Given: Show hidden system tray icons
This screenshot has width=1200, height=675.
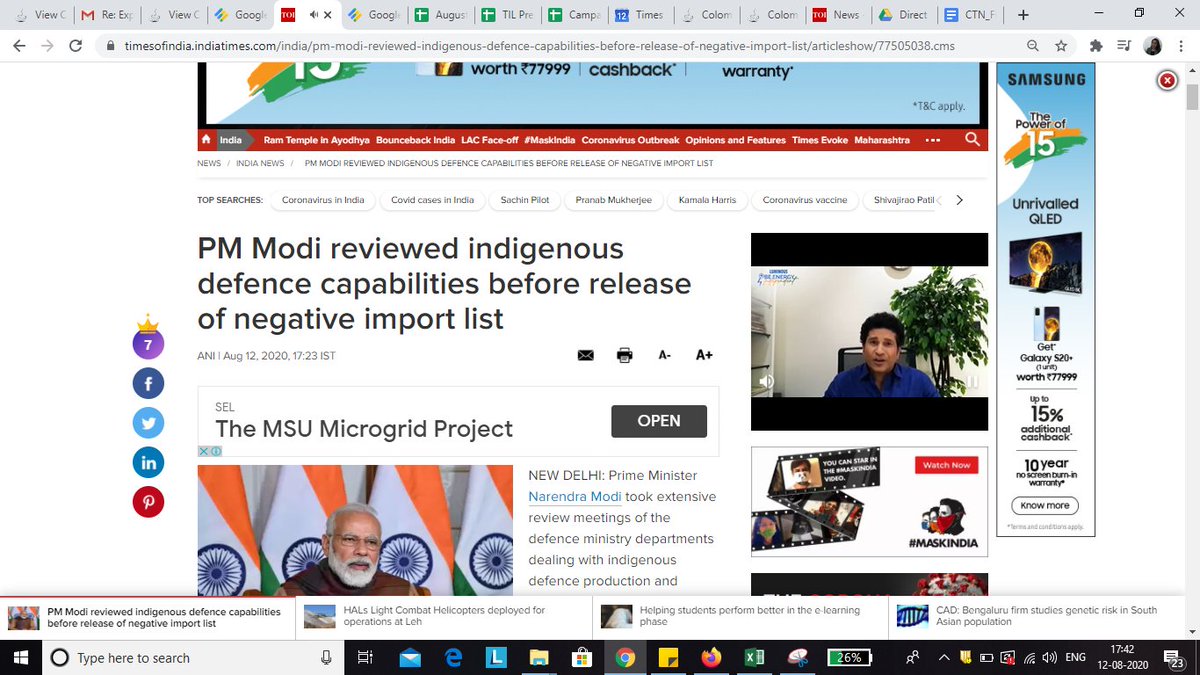Looking at the screenshot, I should (944, 657).
